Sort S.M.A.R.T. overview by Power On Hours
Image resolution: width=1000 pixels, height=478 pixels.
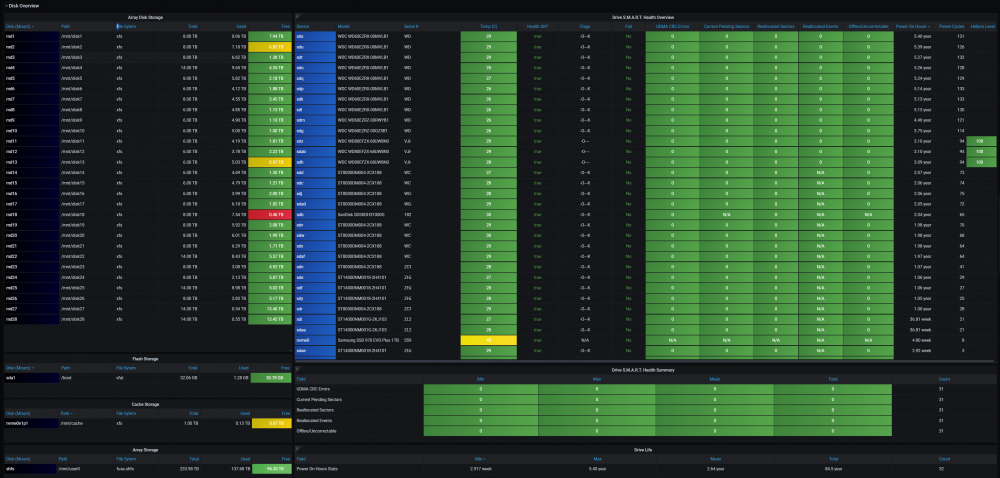point(913,27)
